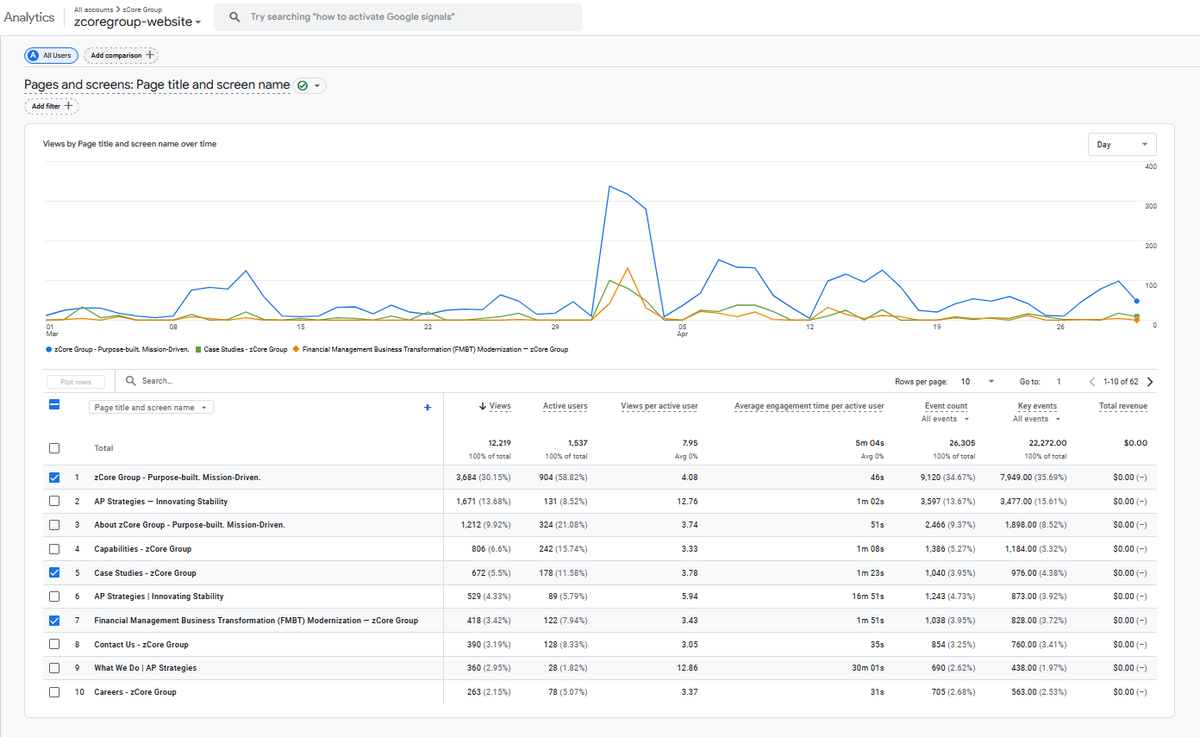Click the 12,219 total views value
Viewport: 1200px width, 737px height.
coord(500,443)
